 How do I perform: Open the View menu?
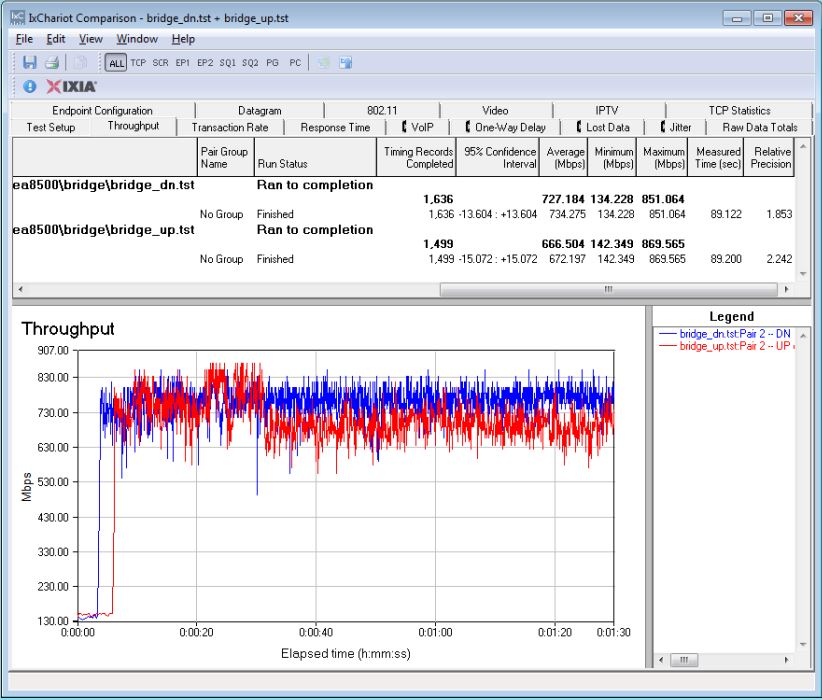pos(91,39)
